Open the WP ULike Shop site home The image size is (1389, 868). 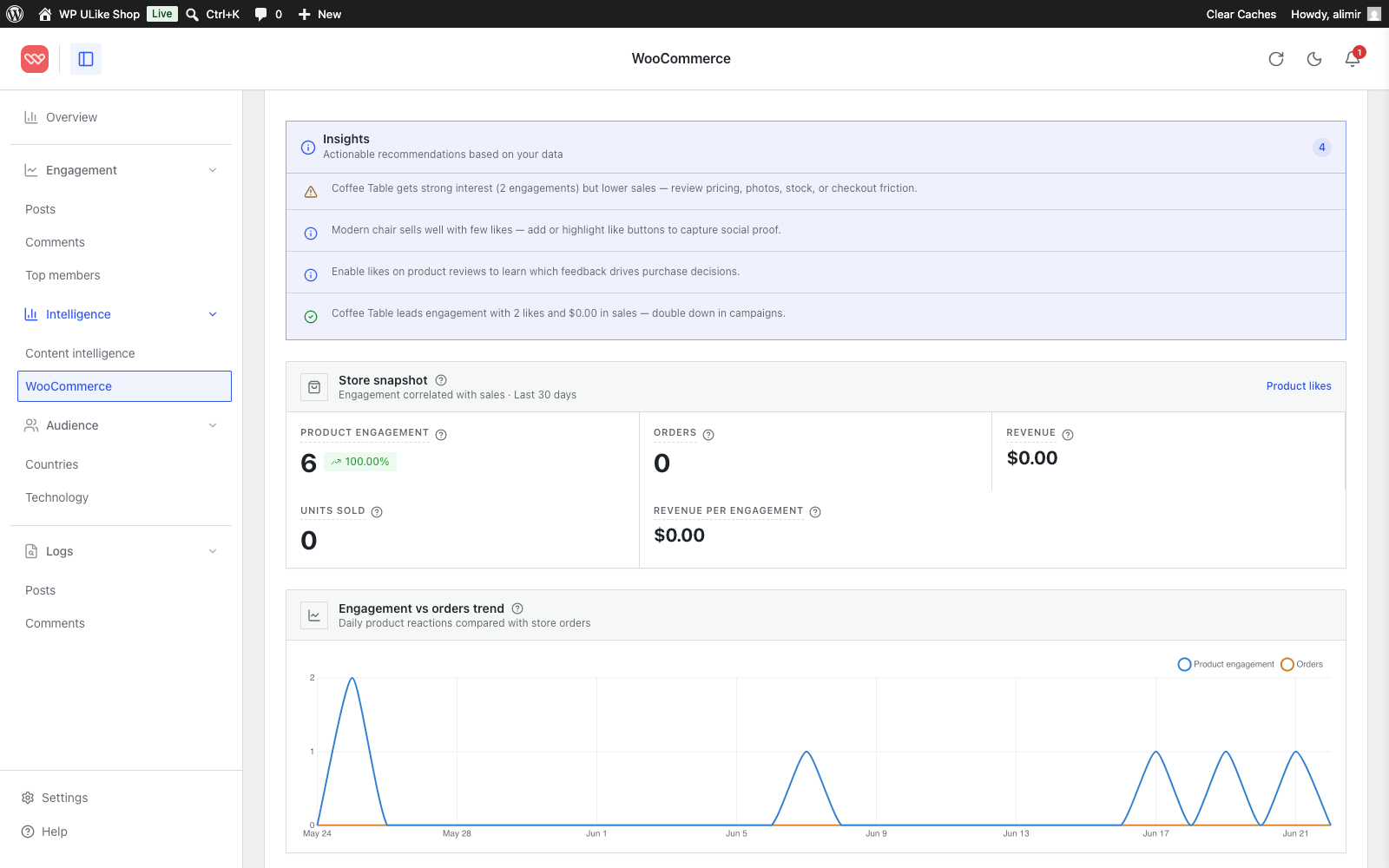coord(89,14)
